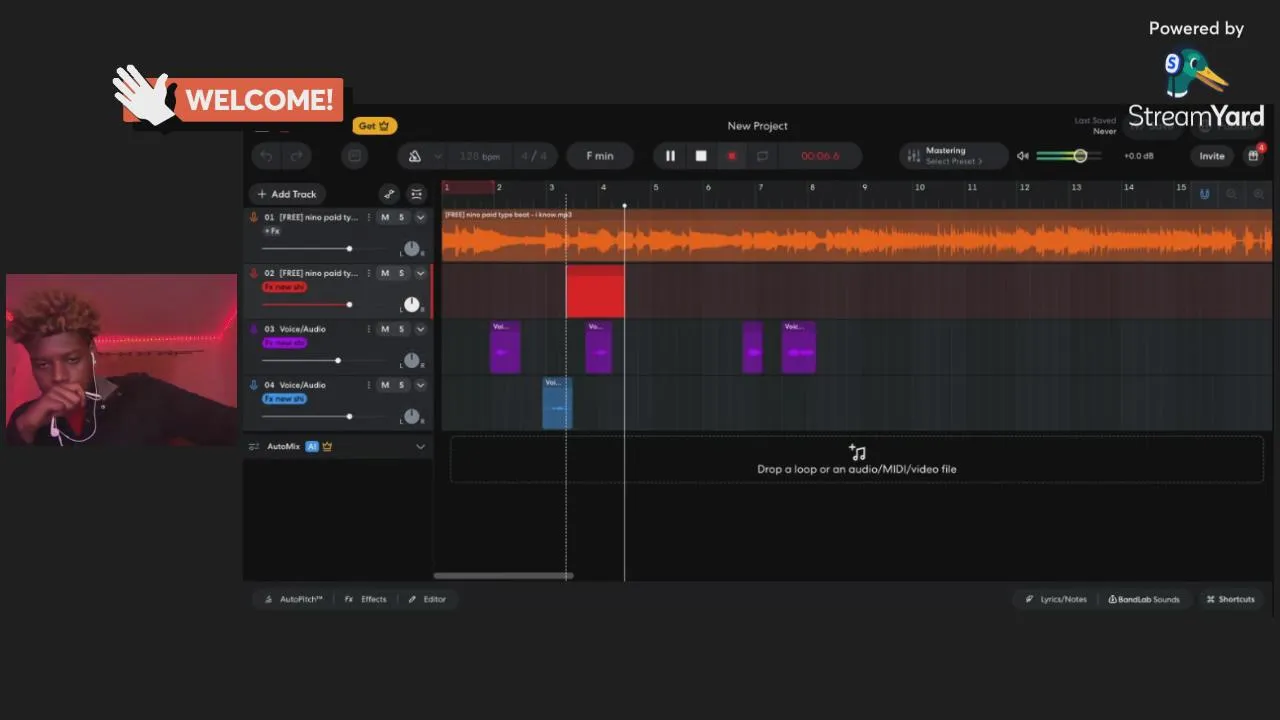The image size is (1280, 720).
Task: Click the Invite button
Action: point(1212,156)
